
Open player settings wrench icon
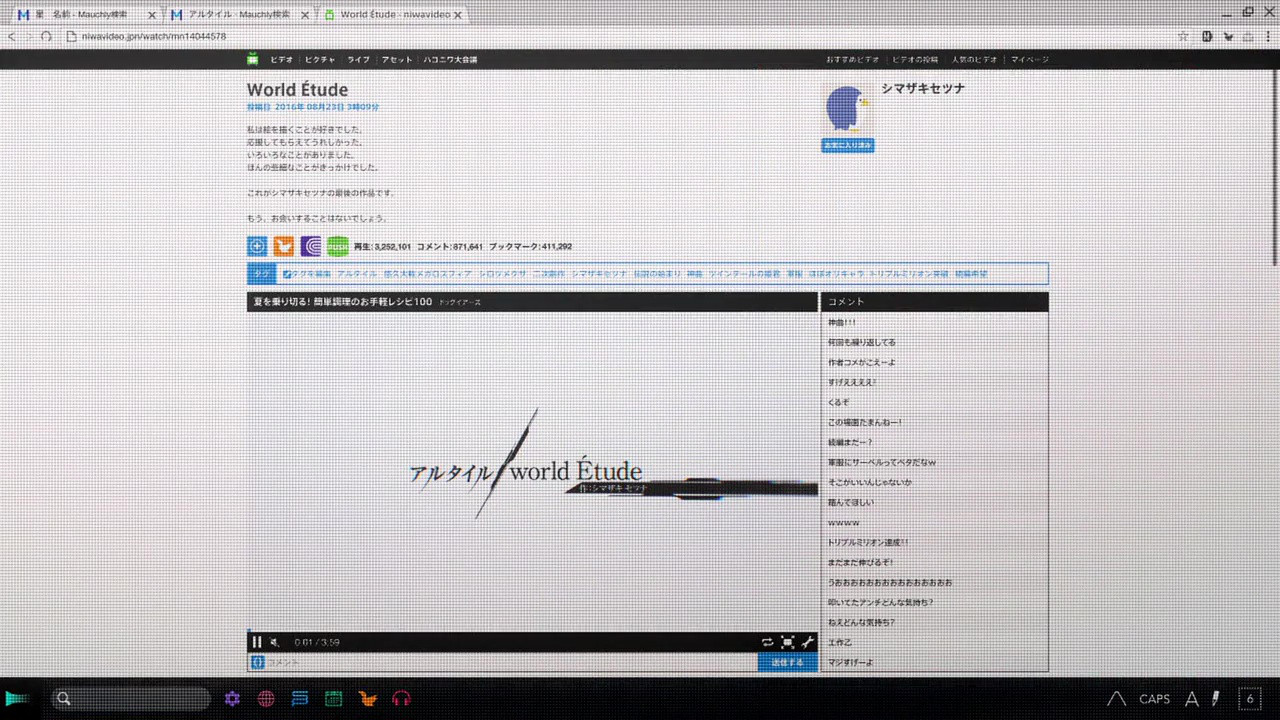(x=808, y=642)
